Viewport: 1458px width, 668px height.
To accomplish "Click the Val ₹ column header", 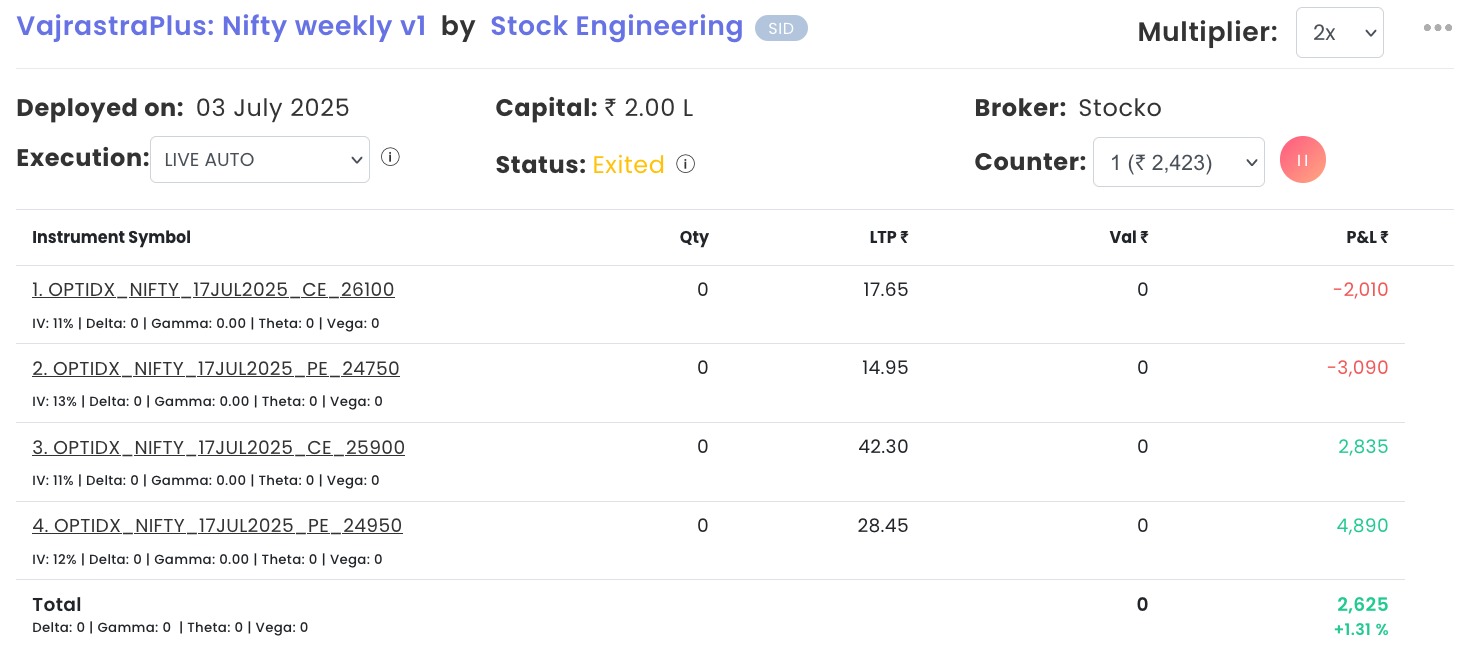I will [x=1128, y=238].
